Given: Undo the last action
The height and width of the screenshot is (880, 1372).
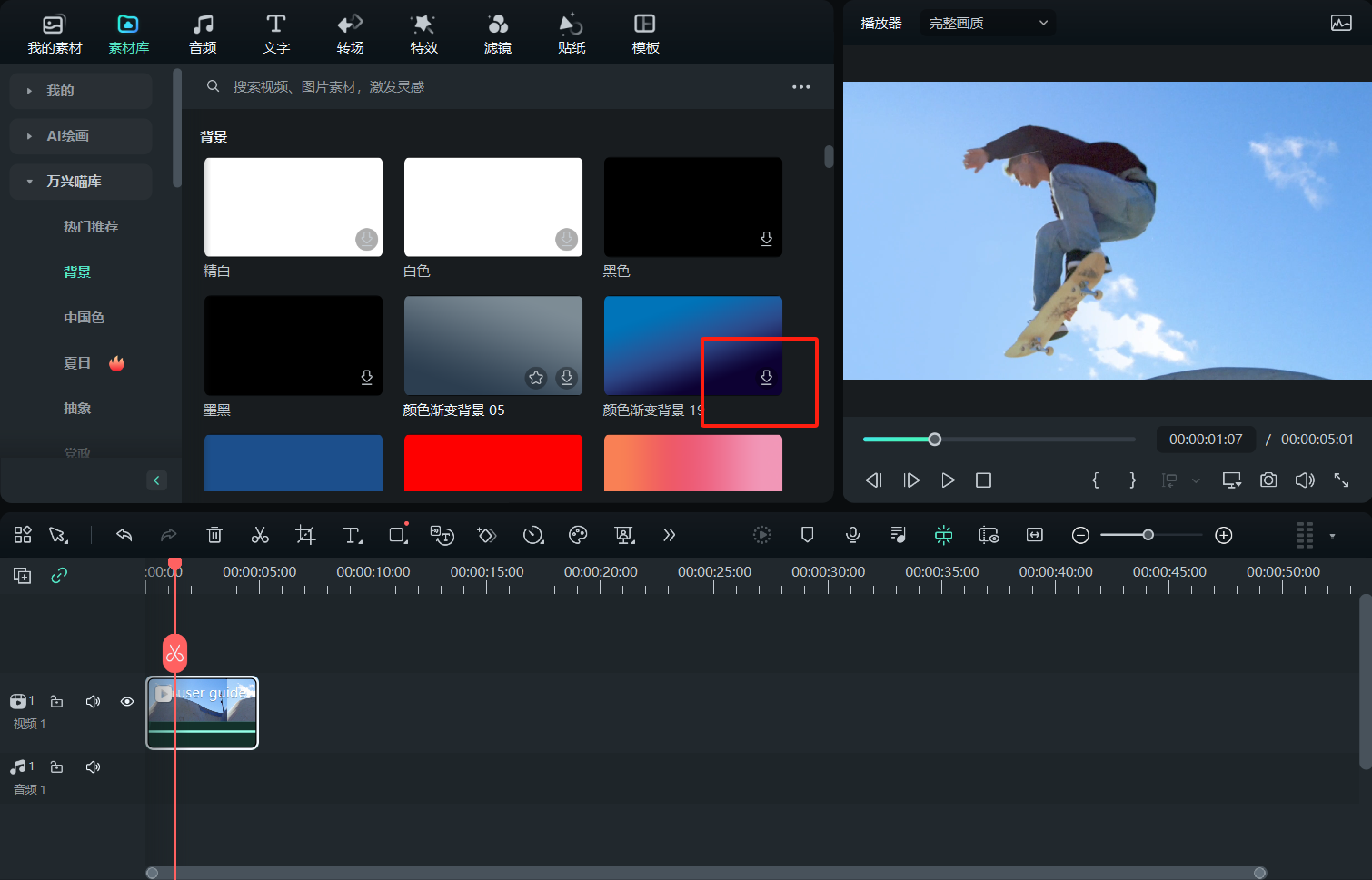Looking at the screenshot, I should tap(124, 536).
